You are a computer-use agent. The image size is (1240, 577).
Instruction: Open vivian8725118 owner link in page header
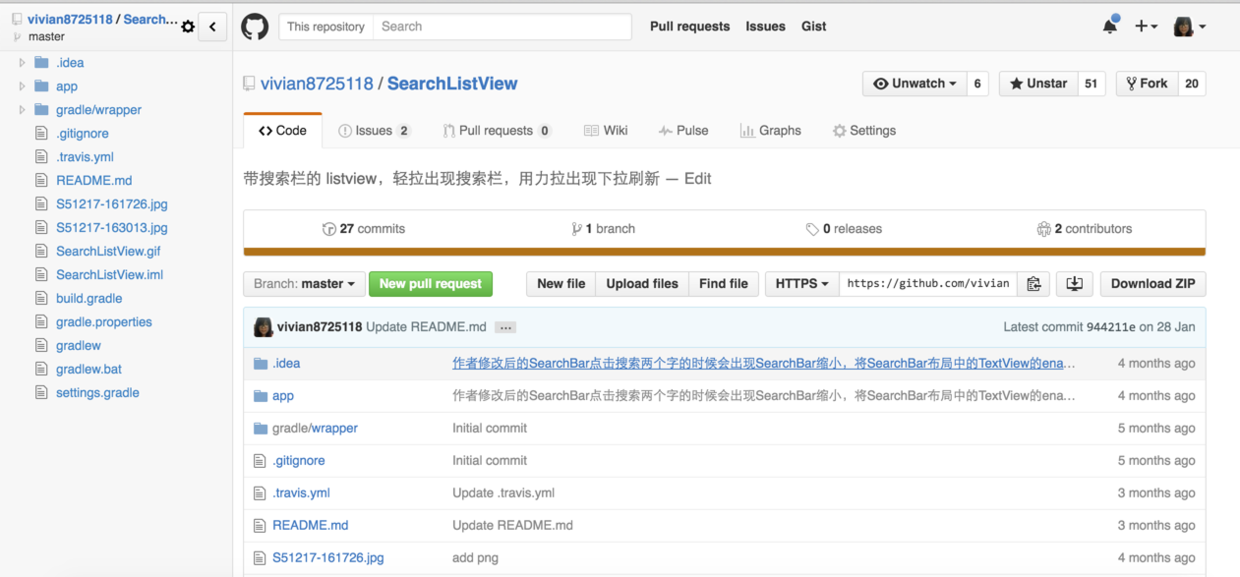[x=317, y=84]
